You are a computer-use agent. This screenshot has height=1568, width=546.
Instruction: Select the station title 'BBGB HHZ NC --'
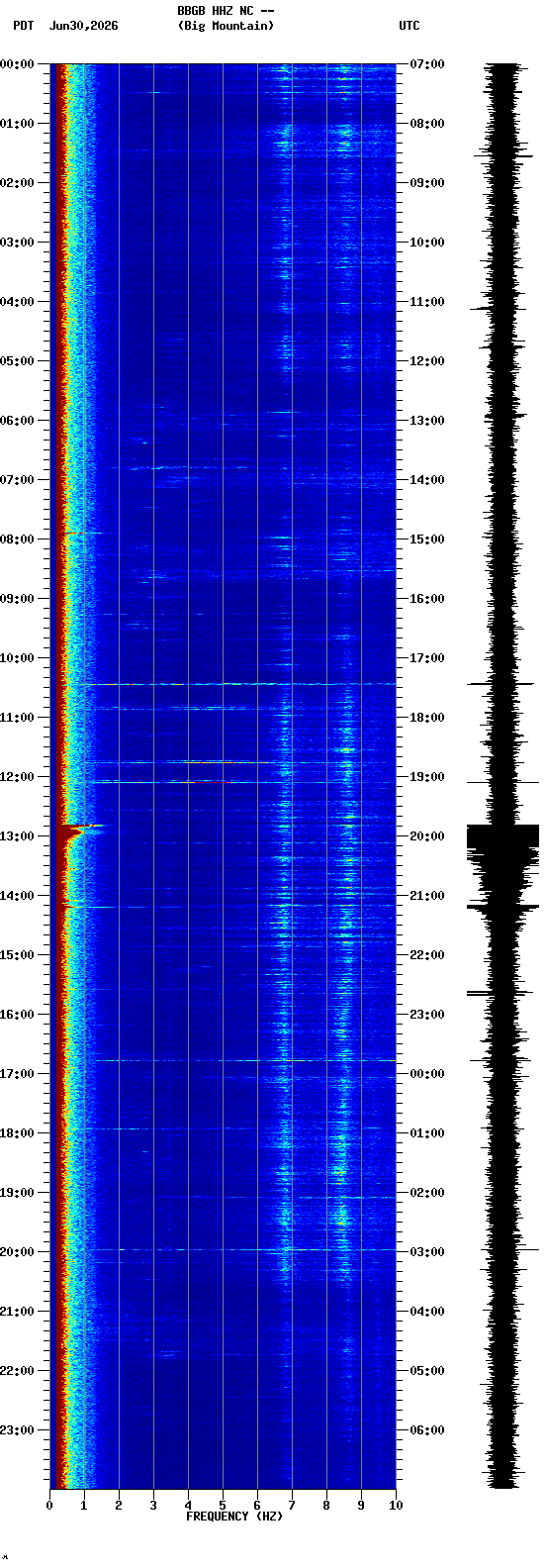(226, 11)
